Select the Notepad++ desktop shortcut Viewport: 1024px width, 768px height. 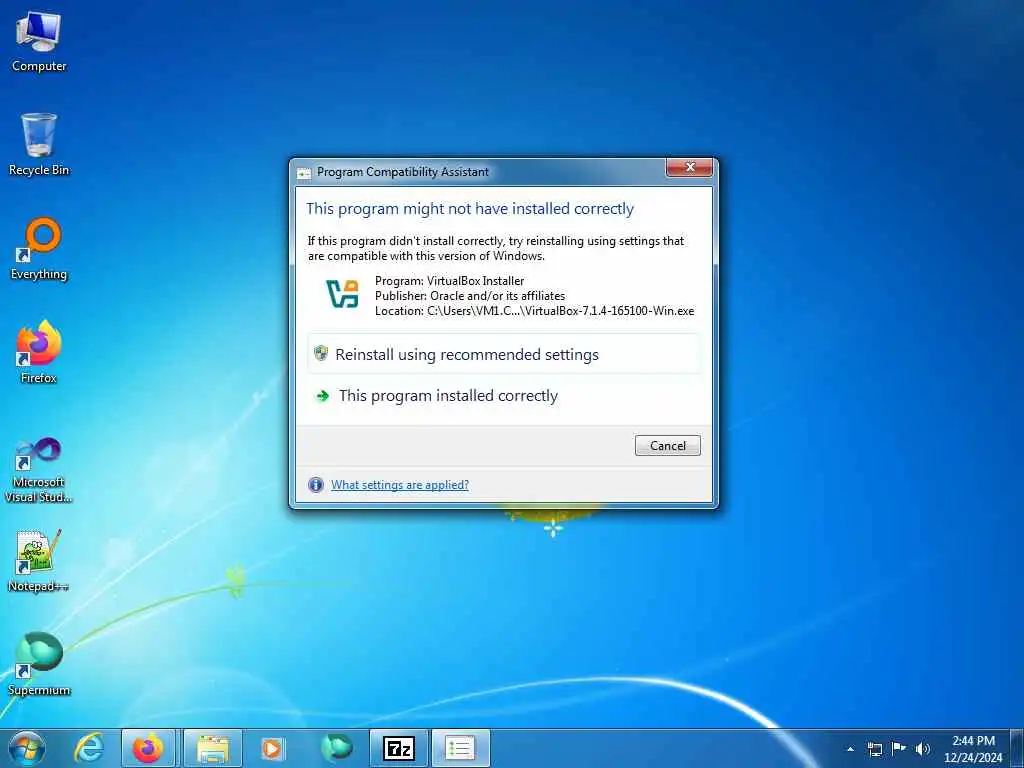(x=39, y=561)
